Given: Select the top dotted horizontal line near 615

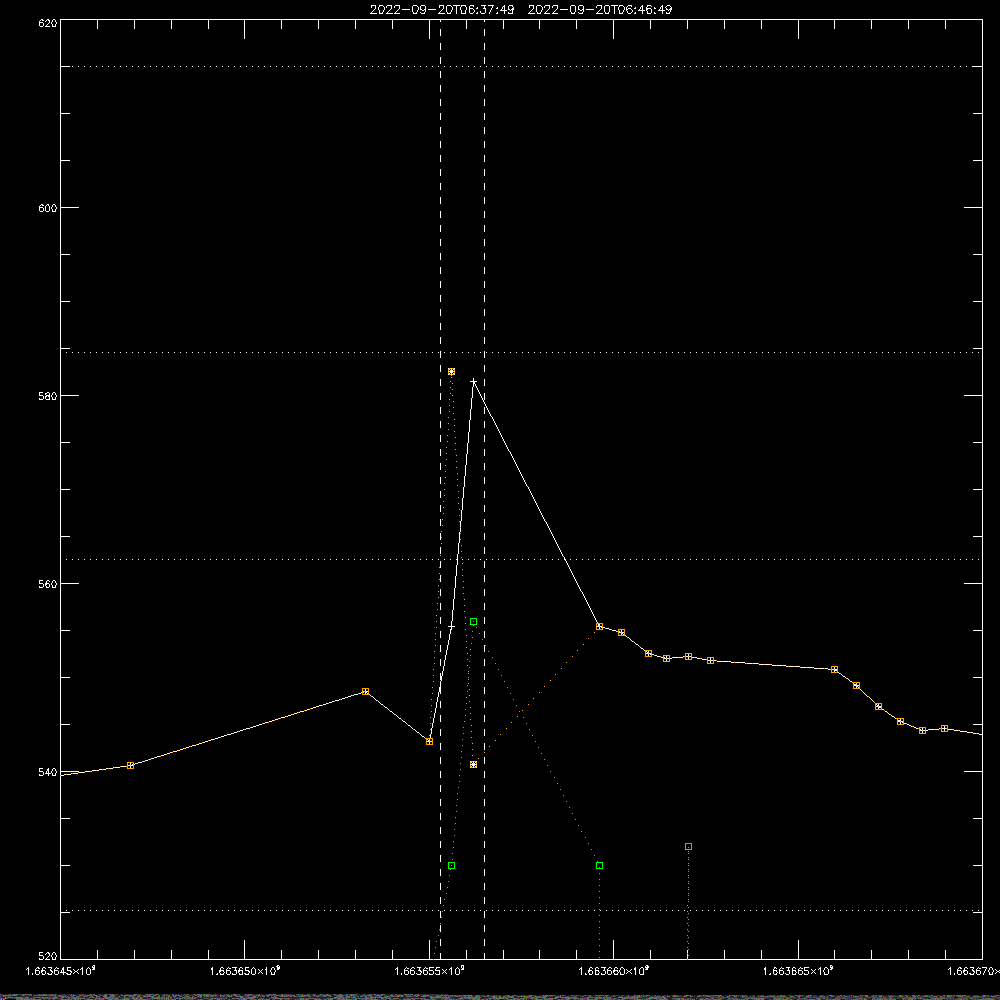Looking at the screenshot, I should click(521, 66).
